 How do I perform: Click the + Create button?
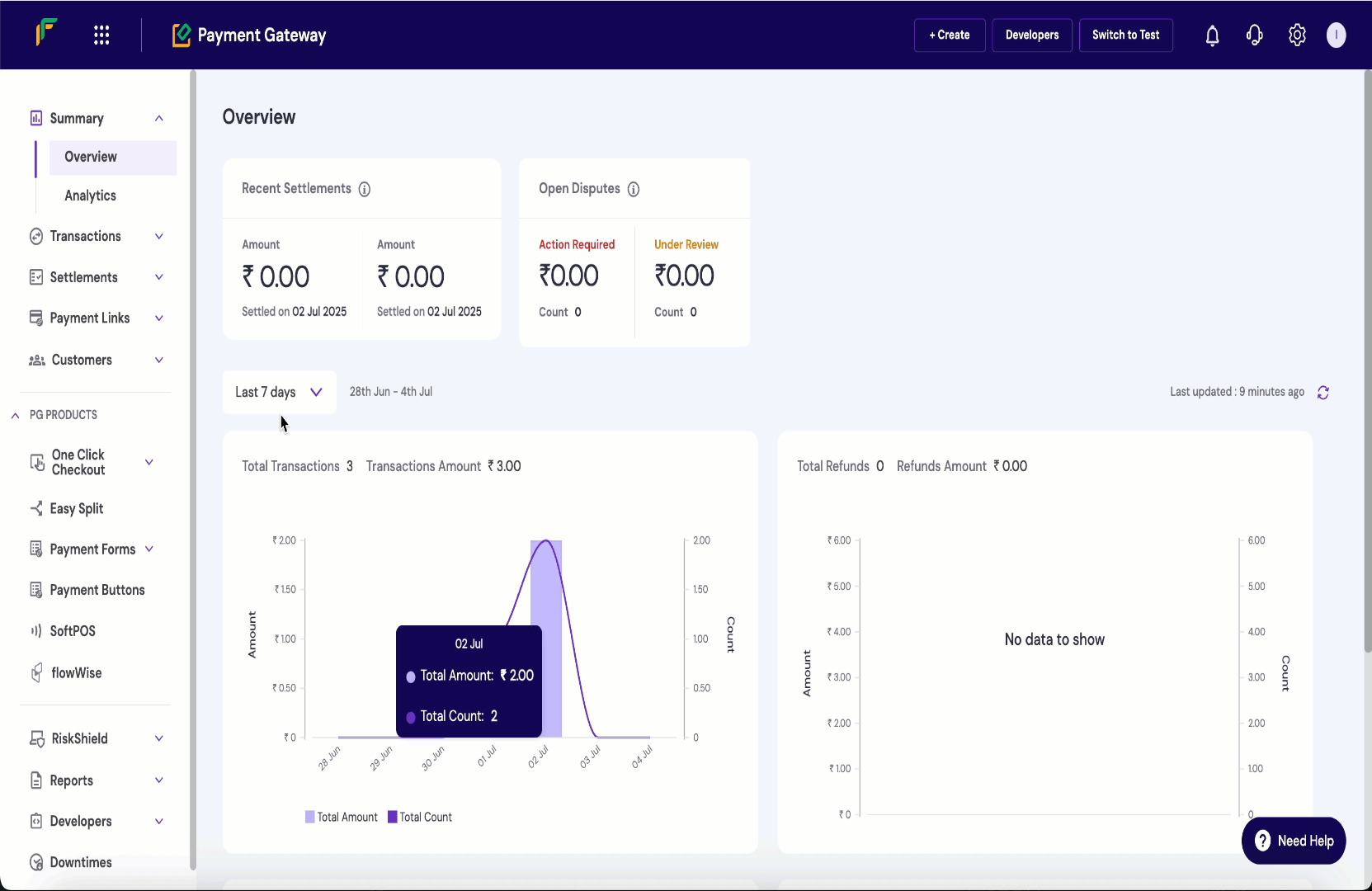point(950,35)
